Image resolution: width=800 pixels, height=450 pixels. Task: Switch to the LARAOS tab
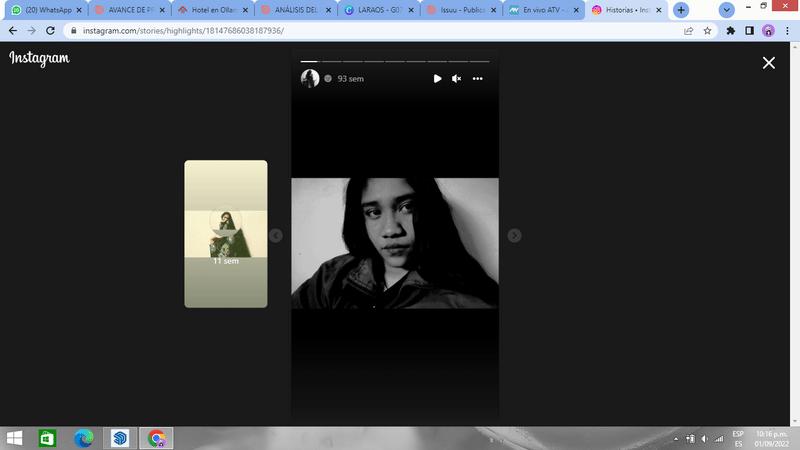(x=379, y=10)
